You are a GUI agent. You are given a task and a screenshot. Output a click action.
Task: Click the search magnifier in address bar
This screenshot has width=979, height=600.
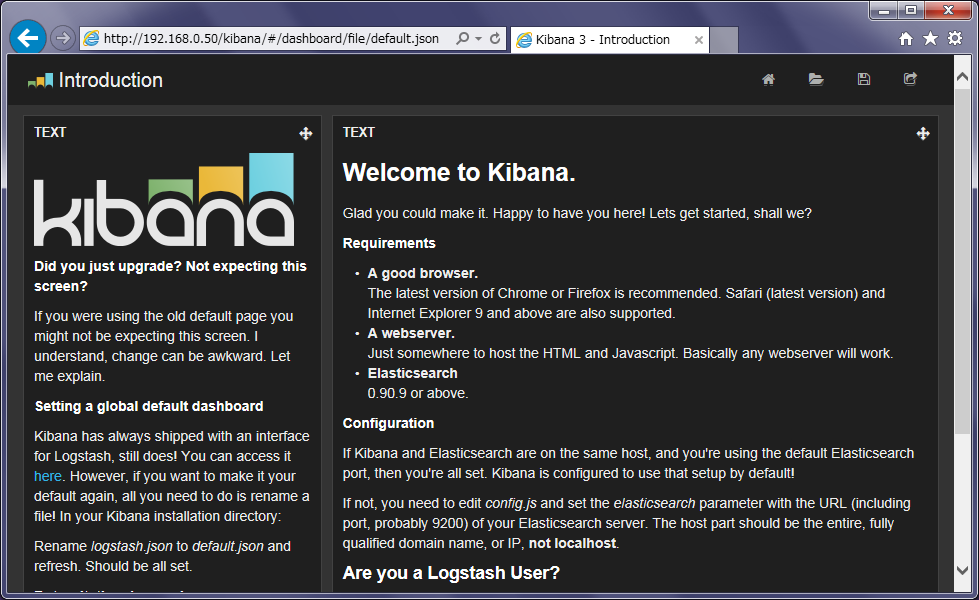(x=462, y=39)
